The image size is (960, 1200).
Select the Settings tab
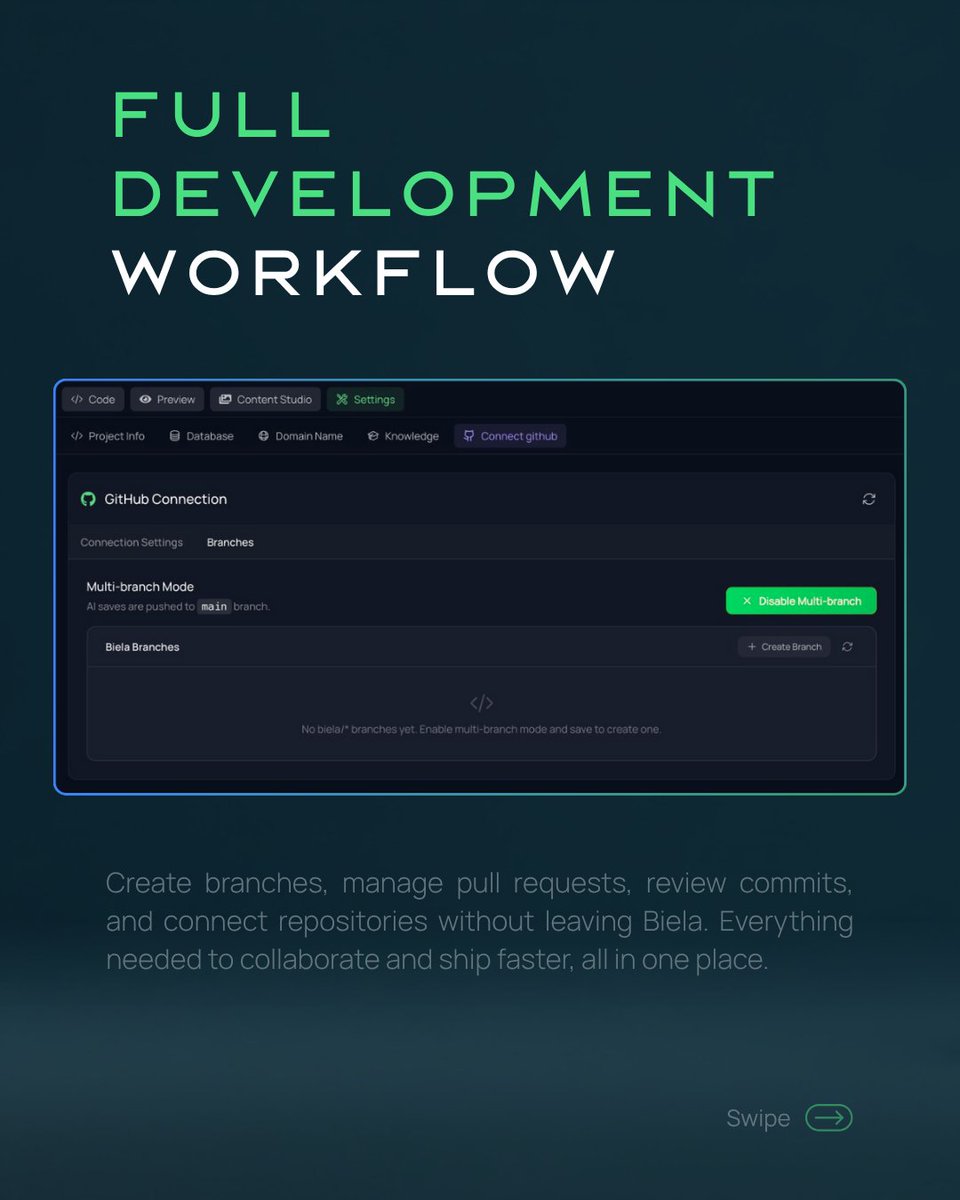click(365, 399)
